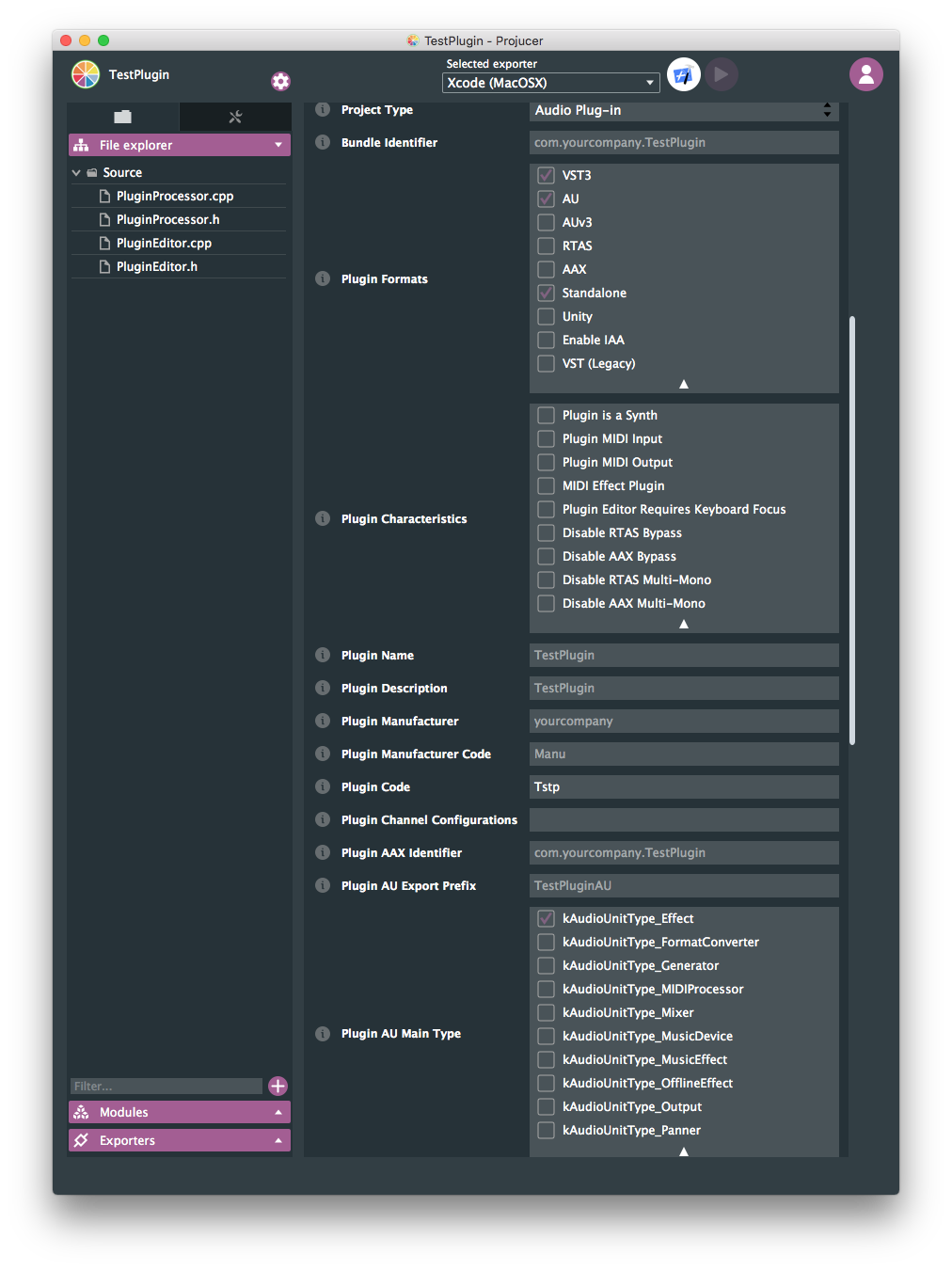Check Disable AAX Bypass
Image resolution: width=952 pixels, height=1270 pixels.
pyautogui.click(x=546, y=556)
